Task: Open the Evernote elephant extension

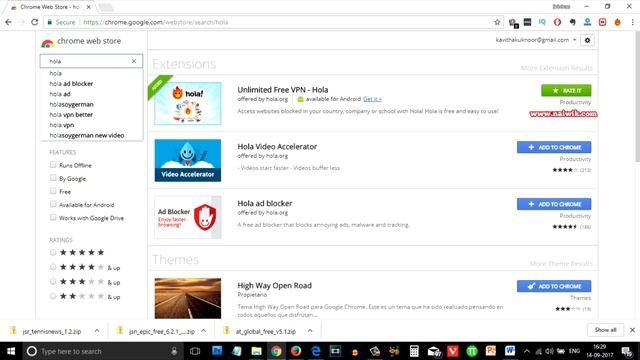Action: point(572,22)
